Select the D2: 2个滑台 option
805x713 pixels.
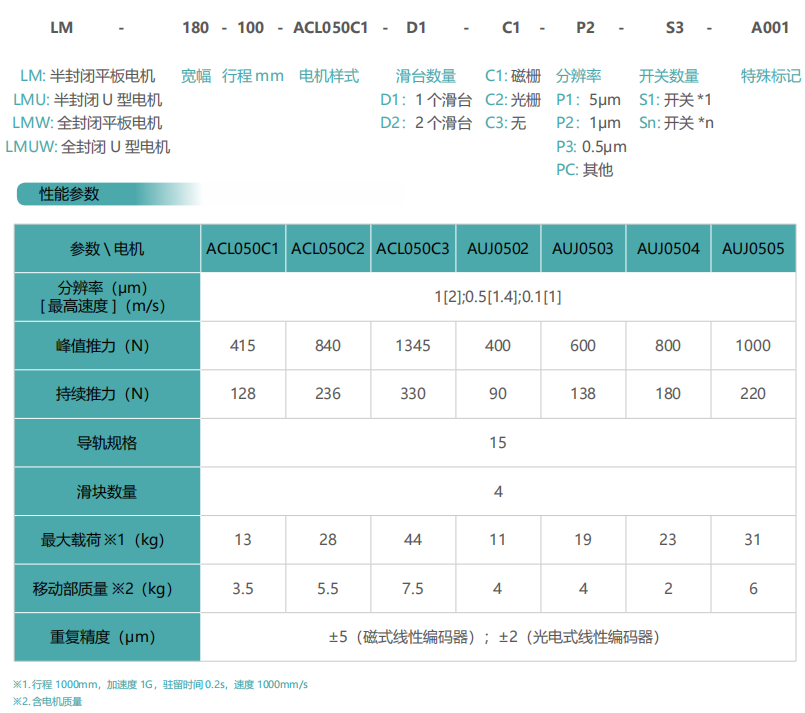(x=426, y=123)
